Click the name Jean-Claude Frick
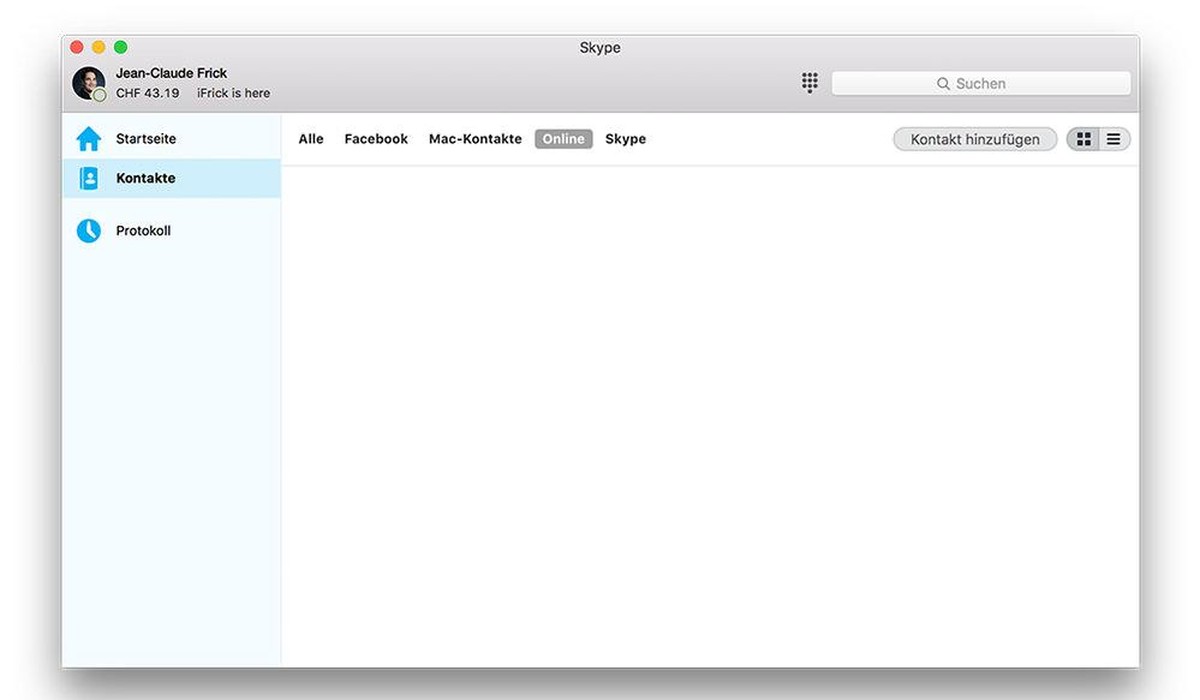The height and width of the screenshot is (700, 1200). tap(171, 73)
